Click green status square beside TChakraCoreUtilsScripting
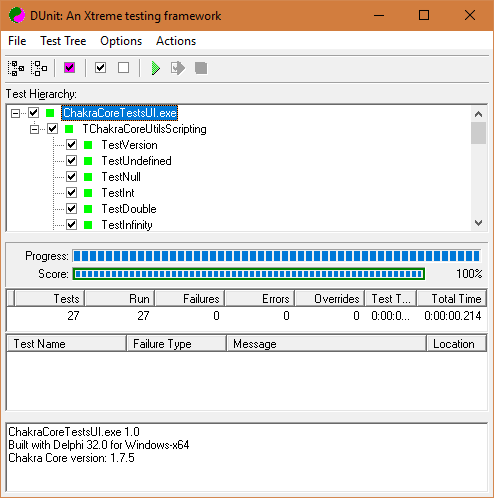The width and height of the screenshot is (494, 498). (x=69, y=129)
